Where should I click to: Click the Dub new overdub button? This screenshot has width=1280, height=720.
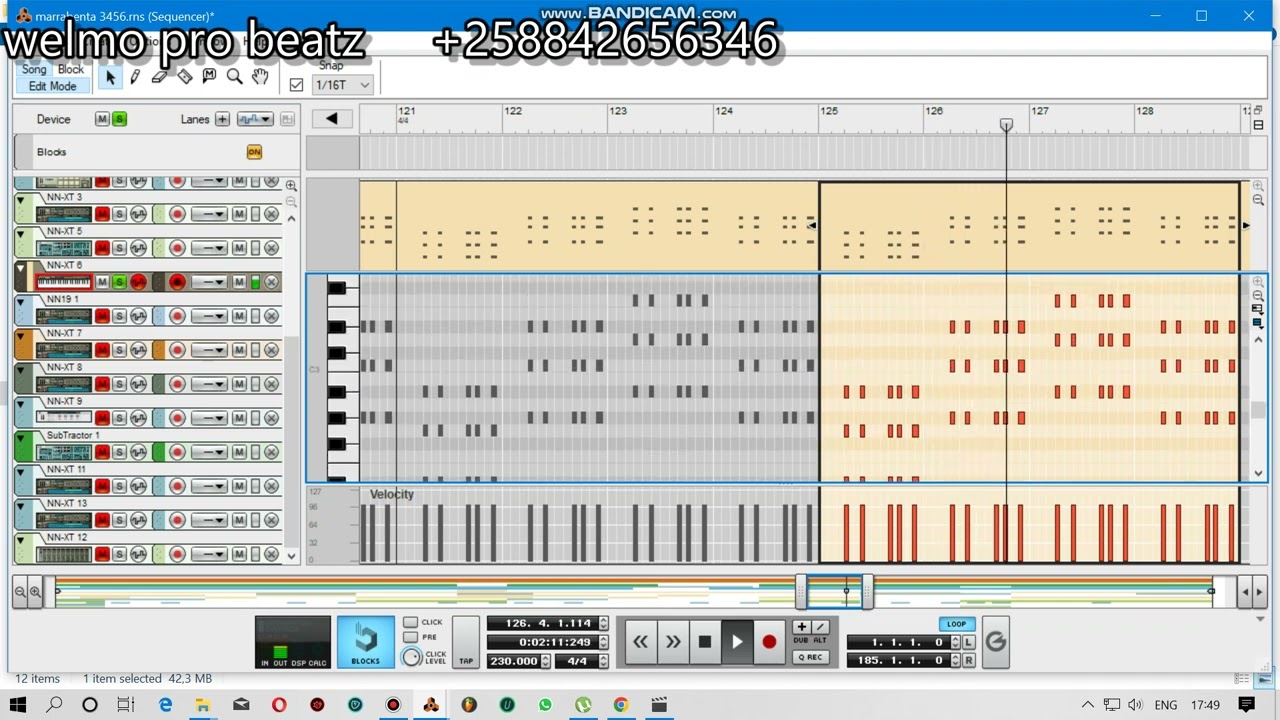(x=801, y=628)
